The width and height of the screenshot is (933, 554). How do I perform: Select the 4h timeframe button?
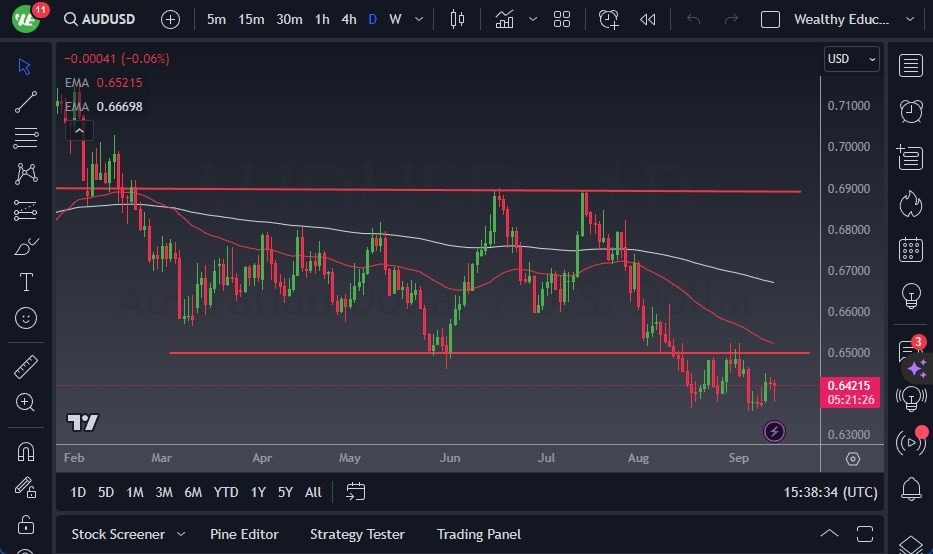tap(348, 19)
